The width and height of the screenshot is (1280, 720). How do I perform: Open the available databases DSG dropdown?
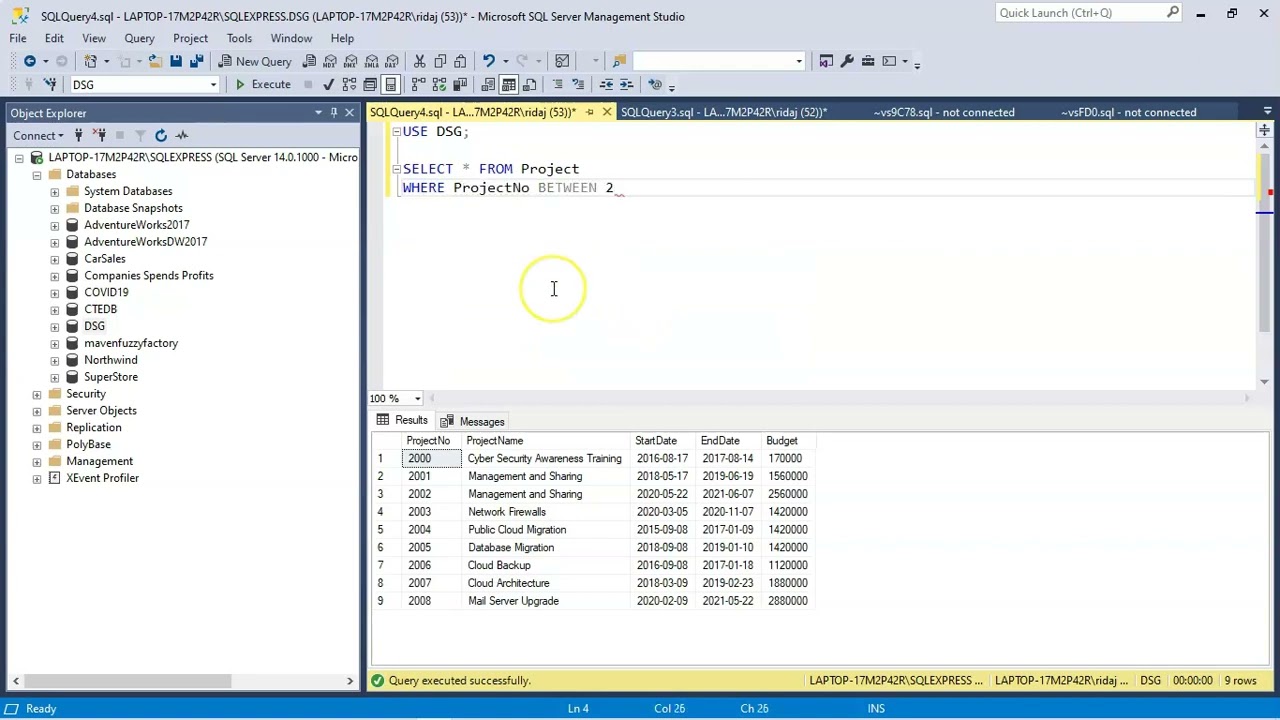coord(213,85)
